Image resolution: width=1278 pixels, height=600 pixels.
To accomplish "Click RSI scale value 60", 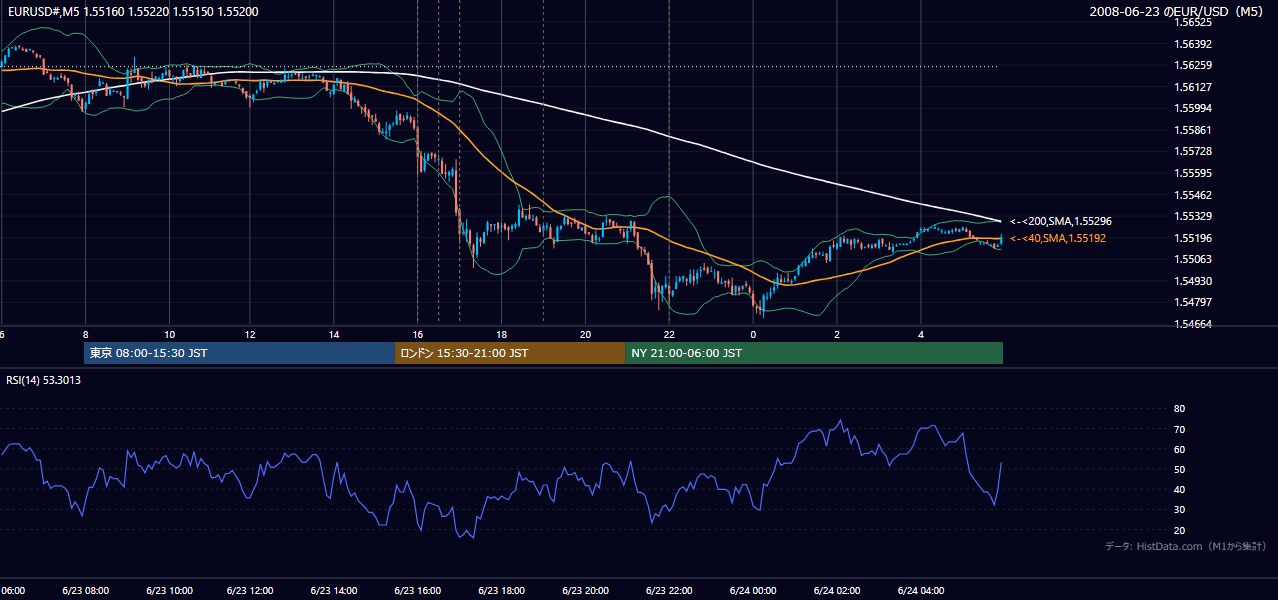I will [1179, 449].
